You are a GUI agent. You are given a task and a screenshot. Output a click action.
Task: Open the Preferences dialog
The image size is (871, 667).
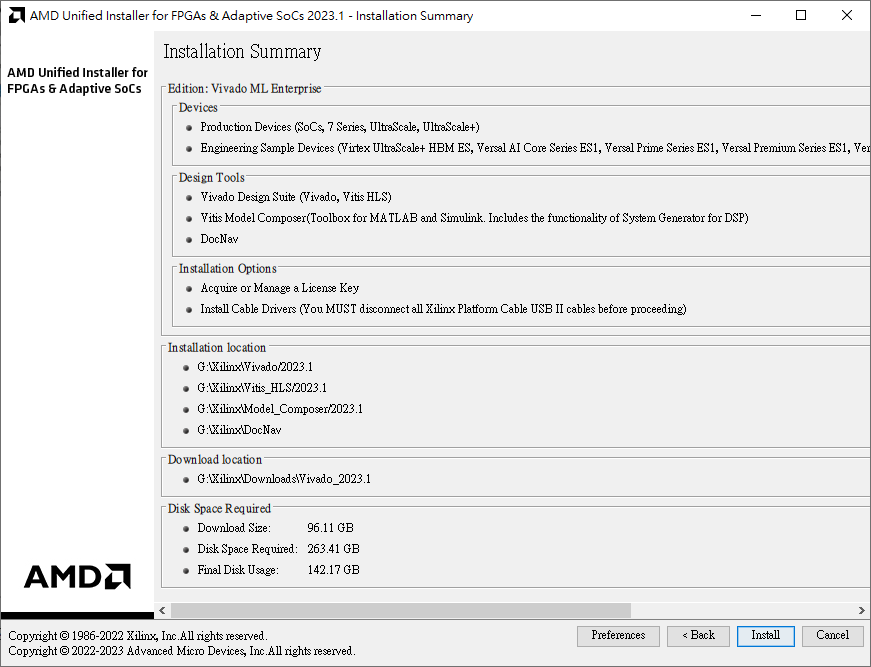coord(618,635)
